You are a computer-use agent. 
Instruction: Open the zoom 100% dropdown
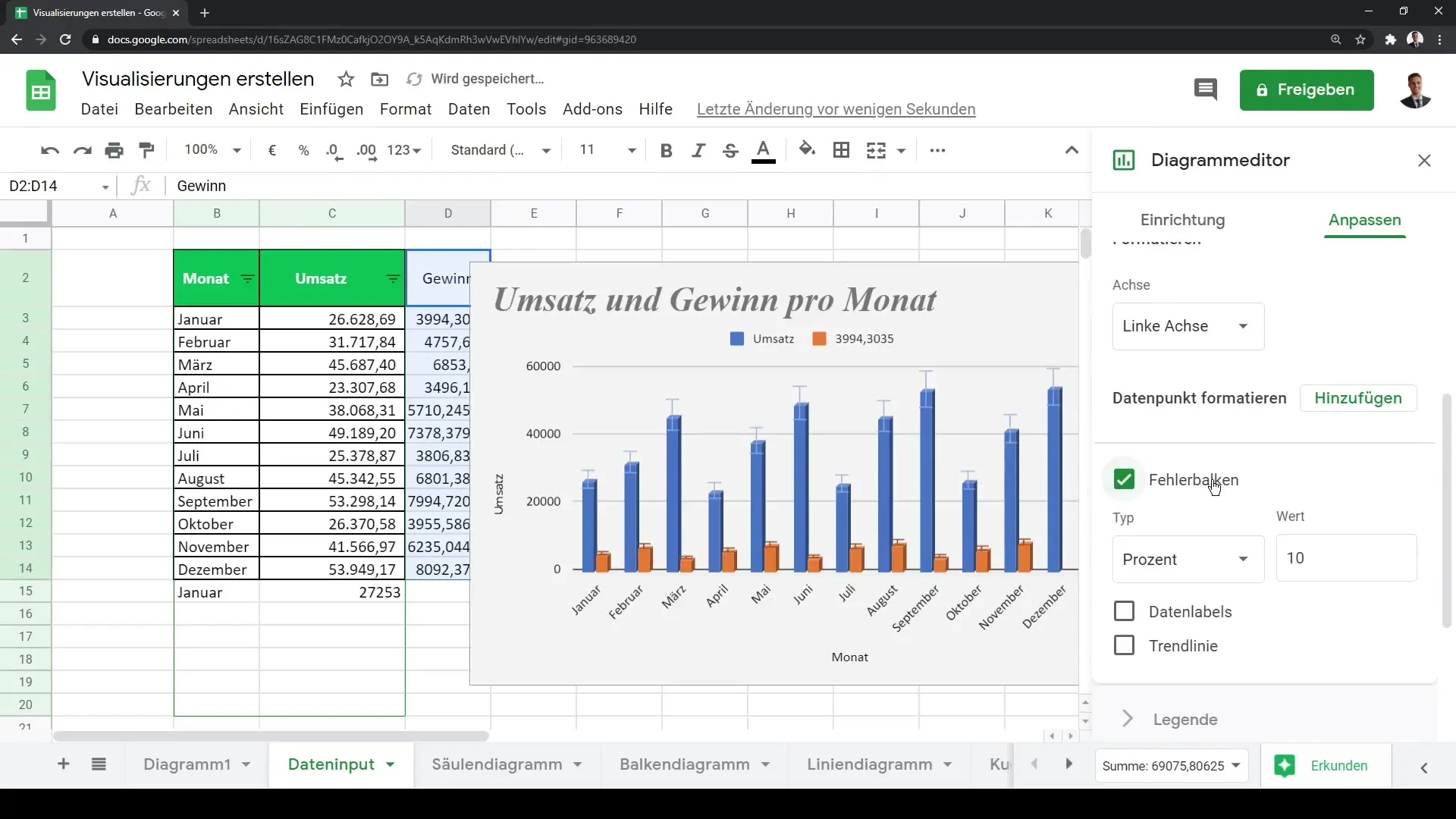pyautogui.click(x=212, y=150)
